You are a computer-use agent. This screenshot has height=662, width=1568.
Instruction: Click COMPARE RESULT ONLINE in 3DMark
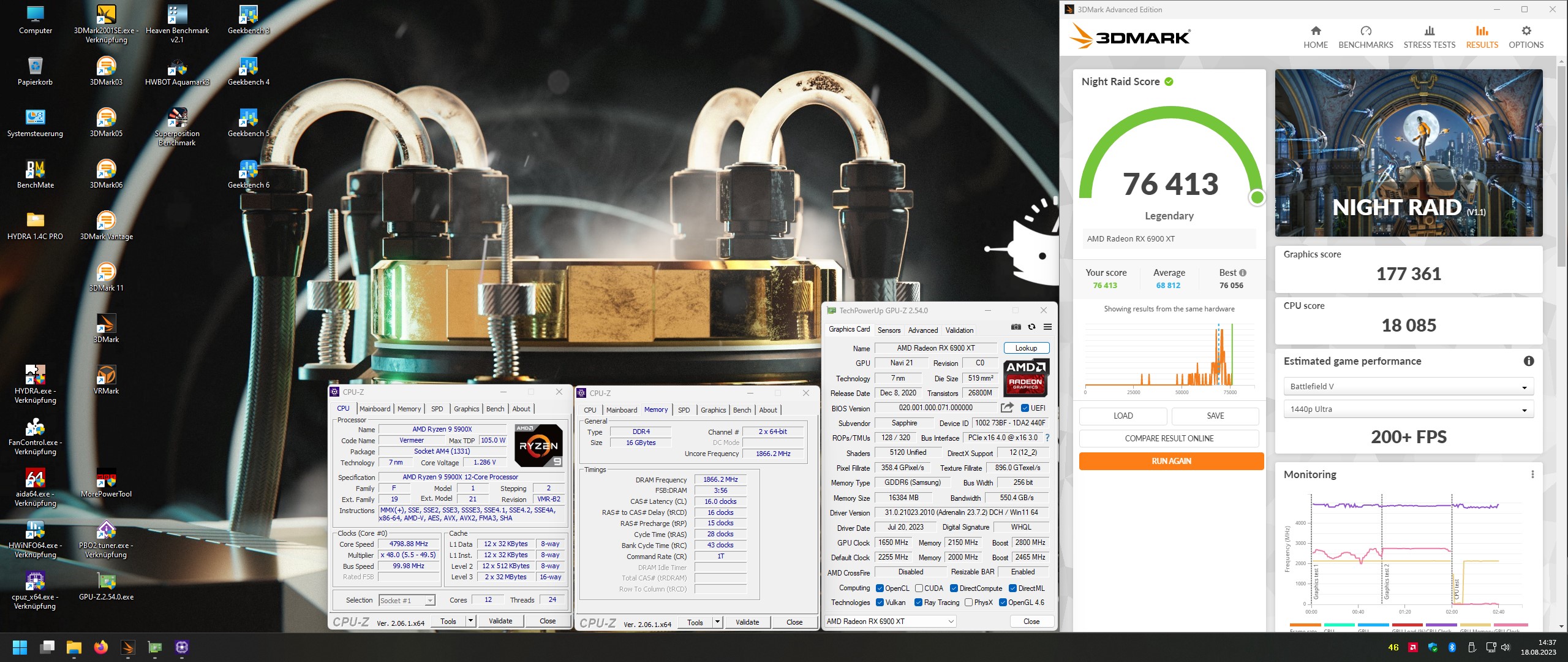pos(1169,438)
